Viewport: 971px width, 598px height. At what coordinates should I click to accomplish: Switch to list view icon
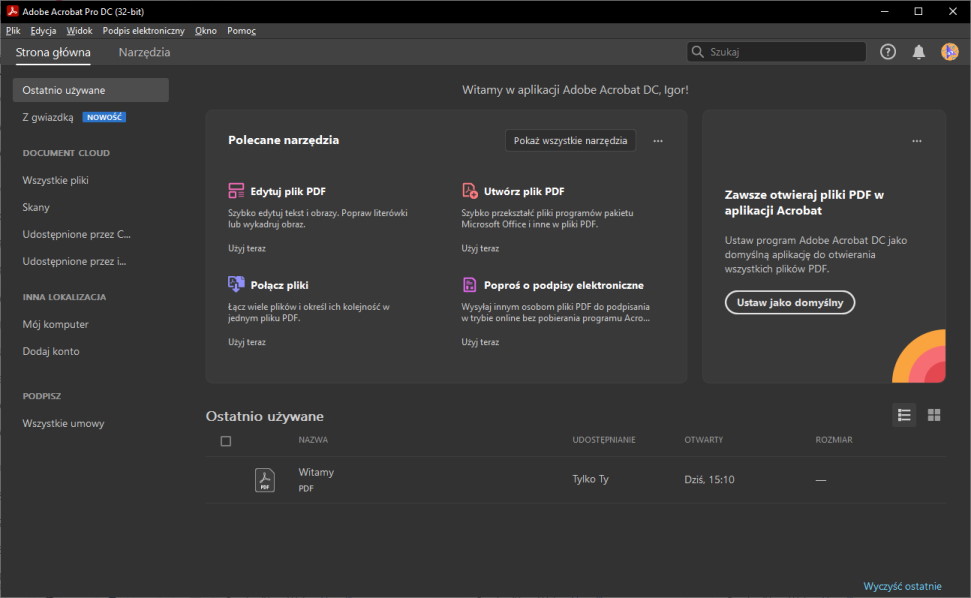pyautogui.click(x=904, y=415)
